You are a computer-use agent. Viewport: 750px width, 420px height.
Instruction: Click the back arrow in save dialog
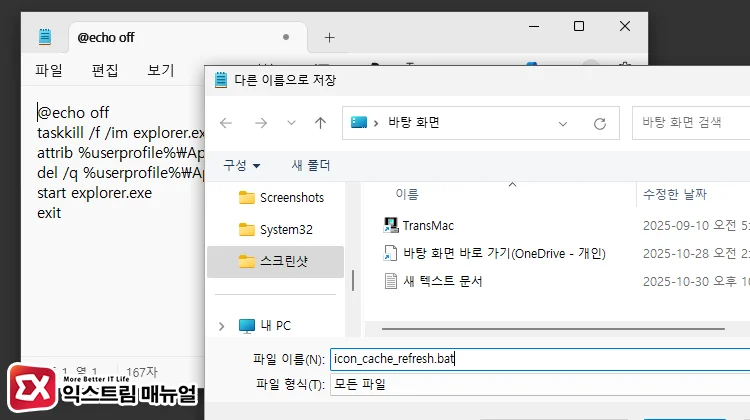pyautogui.click(x=226, y=123)
